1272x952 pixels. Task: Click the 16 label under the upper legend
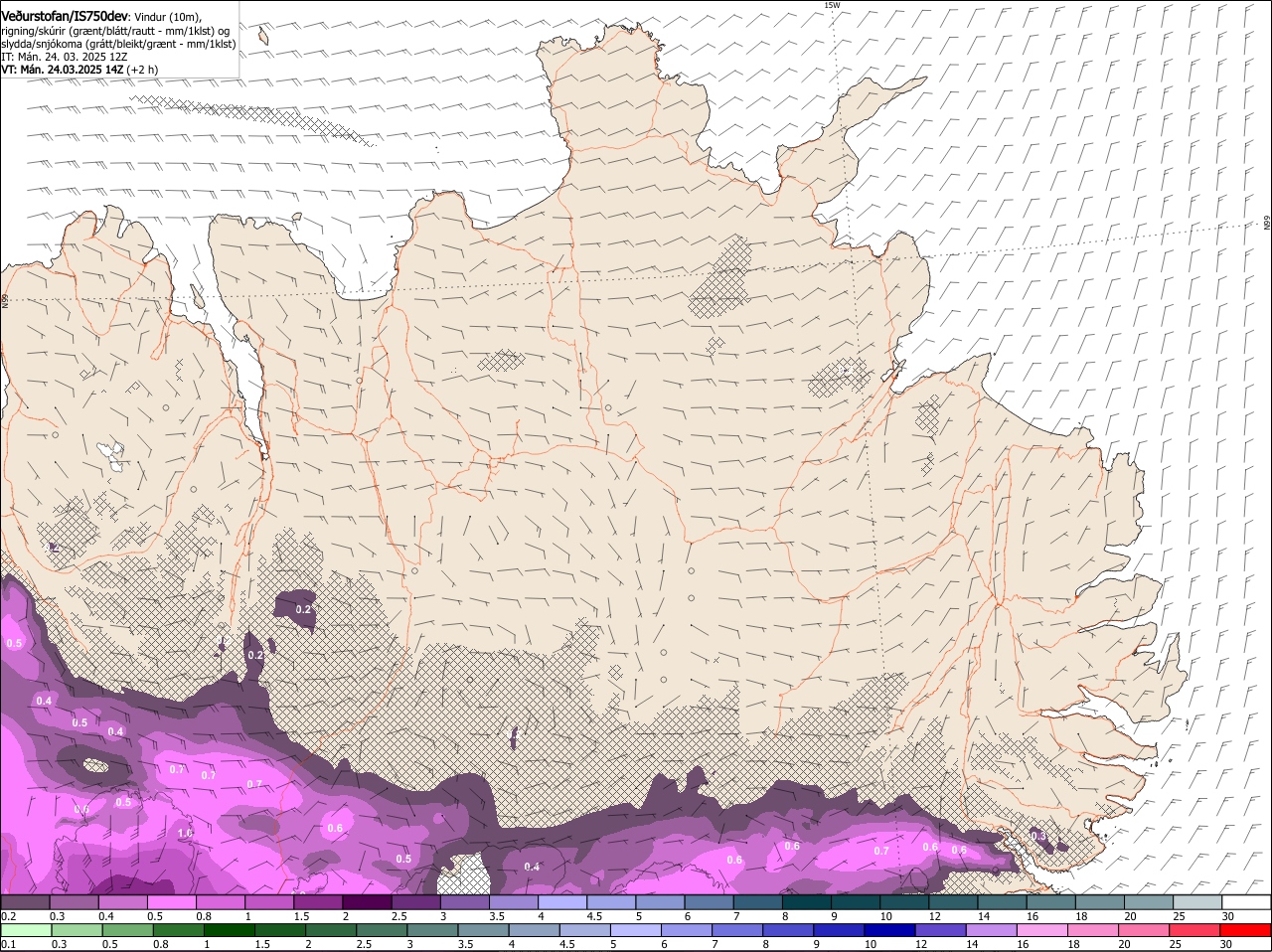coord(1033,915)
